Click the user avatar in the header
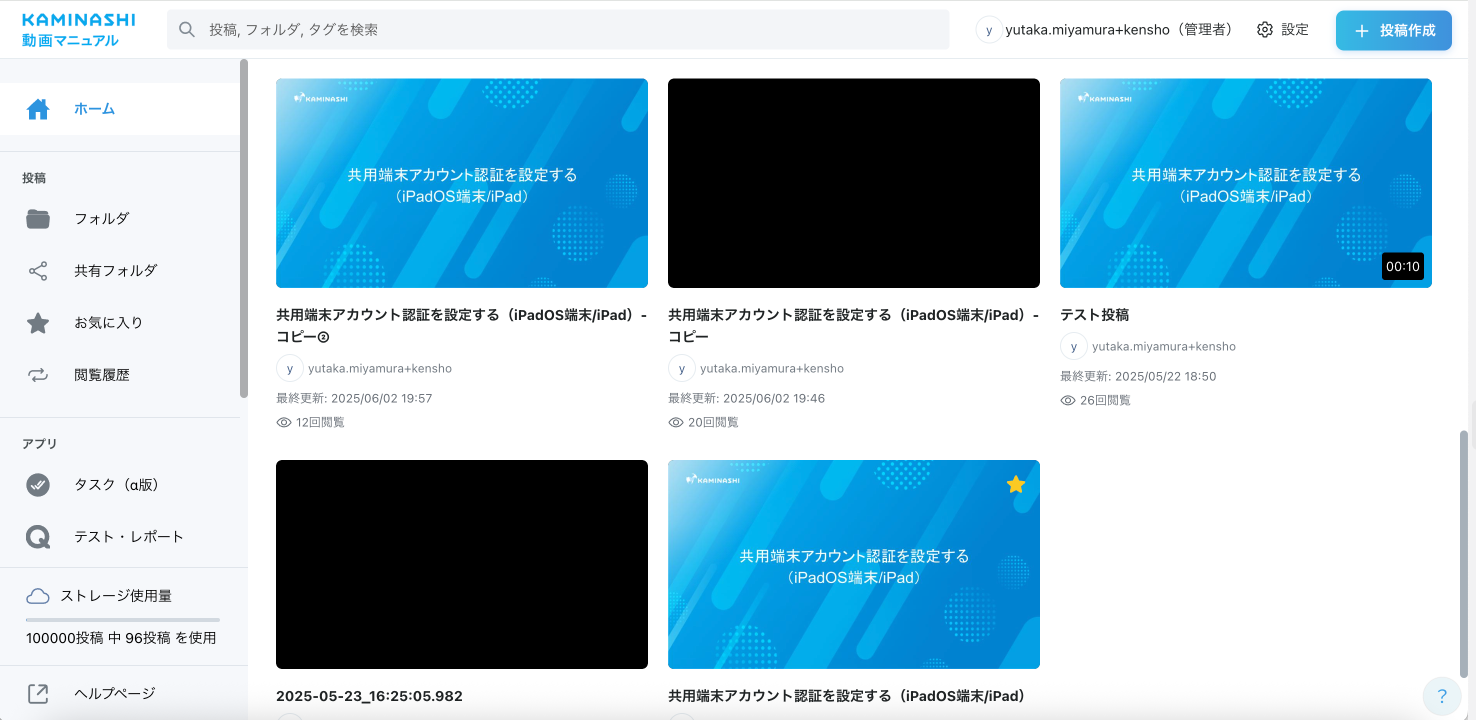Viewport: 1476px width, 720px height. point(989,30)
